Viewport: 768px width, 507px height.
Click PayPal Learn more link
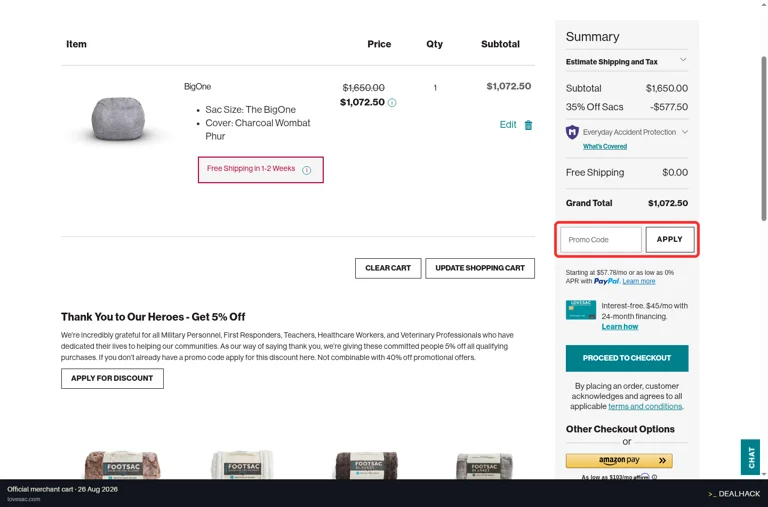(639, 281)
